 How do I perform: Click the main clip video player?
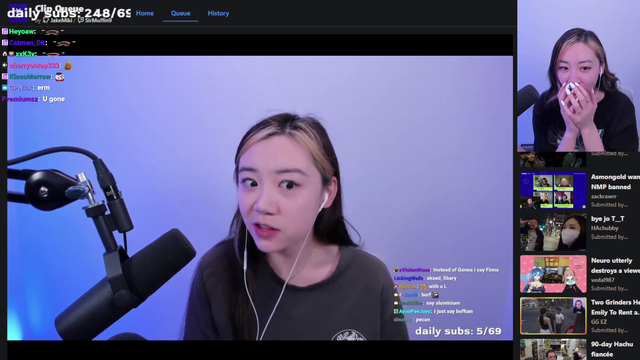[x=260, y=198]
